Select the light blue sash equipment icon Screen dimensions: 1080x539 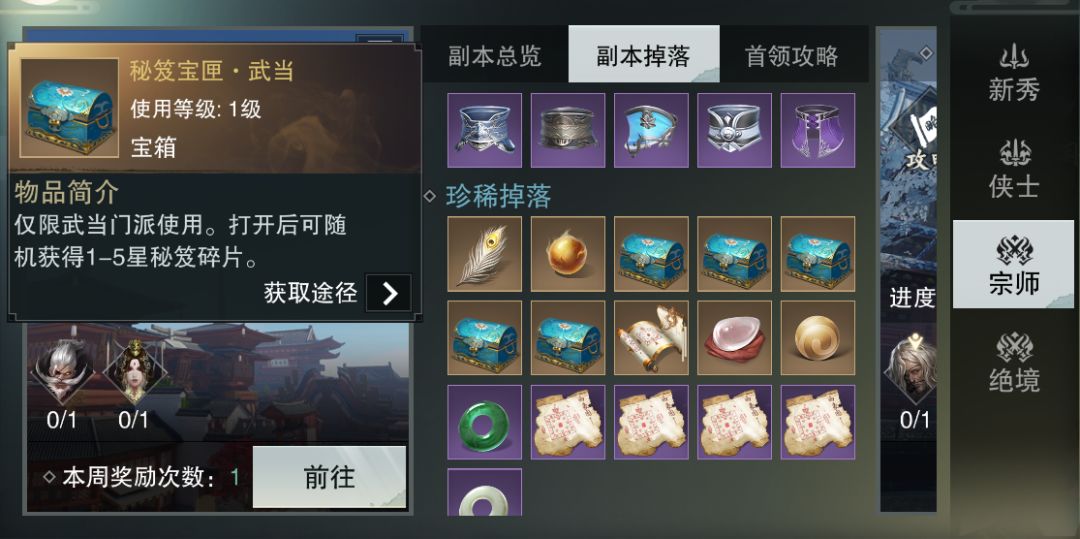(x=651, y=130)
